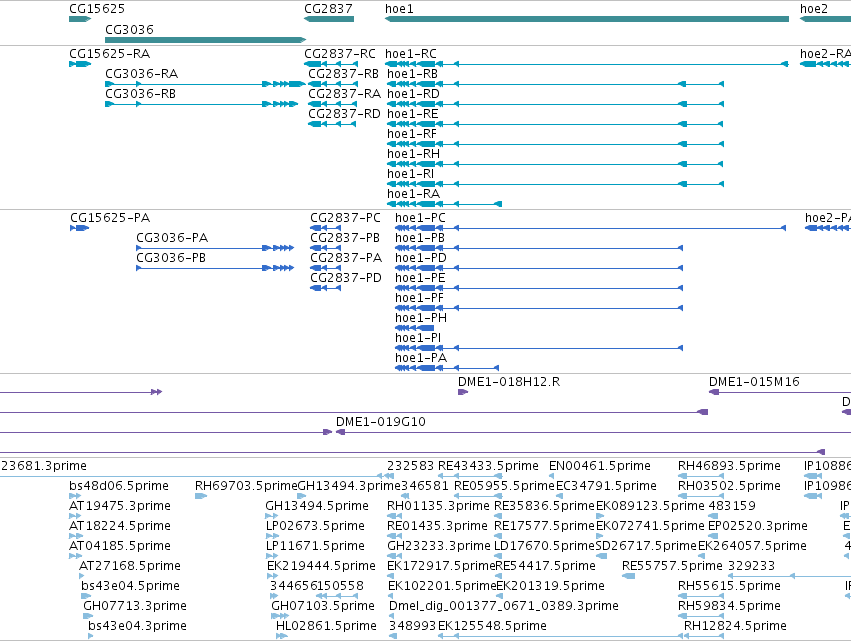Click the RH12824.5prime EST label
851x641 pixels.
point(735,626)
